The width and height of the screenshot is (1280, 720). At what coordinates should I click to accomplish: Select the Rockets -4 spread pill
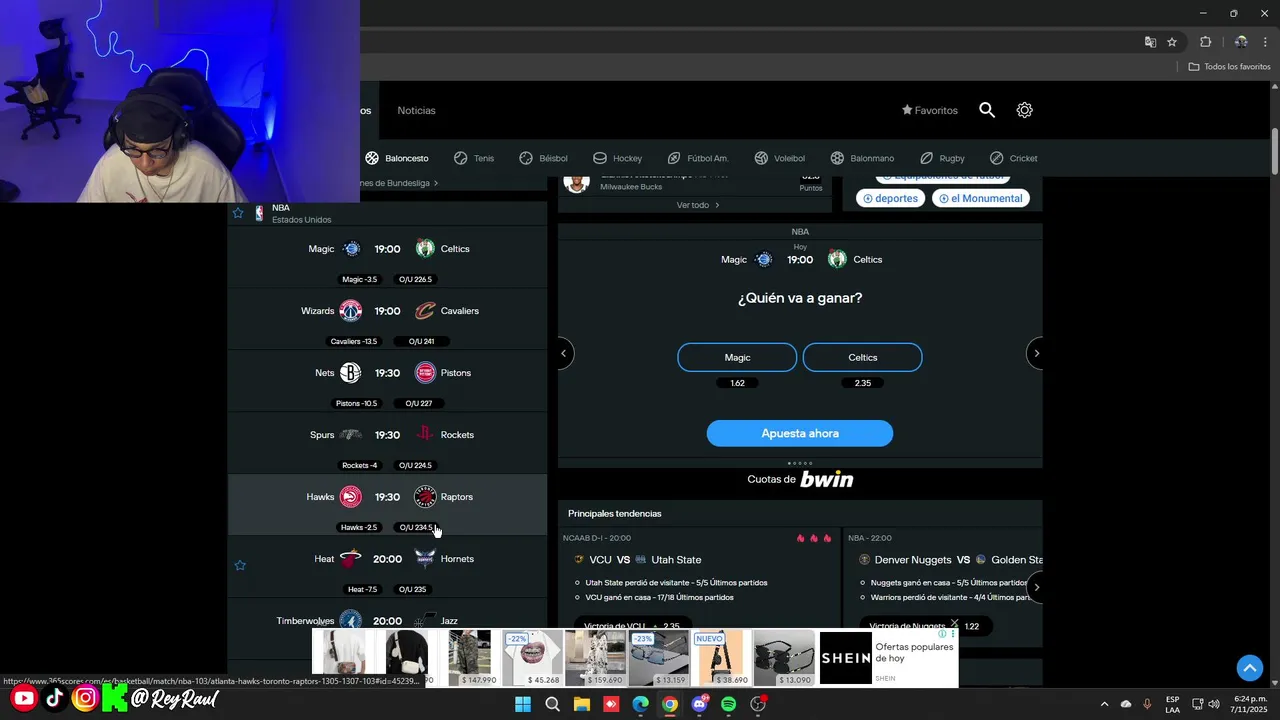(360, 465)
